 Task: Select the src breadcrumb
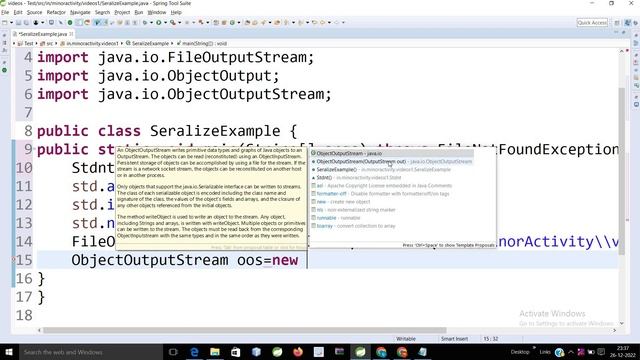pos(47,43)
